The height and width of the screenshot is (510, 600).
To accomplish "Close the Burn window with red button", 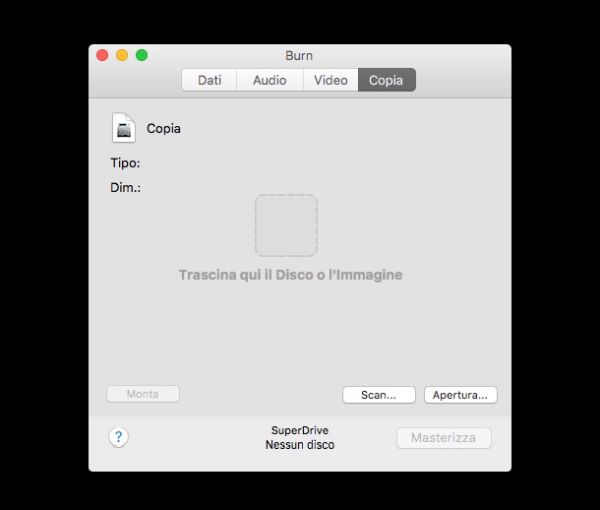I will (102, 55).
